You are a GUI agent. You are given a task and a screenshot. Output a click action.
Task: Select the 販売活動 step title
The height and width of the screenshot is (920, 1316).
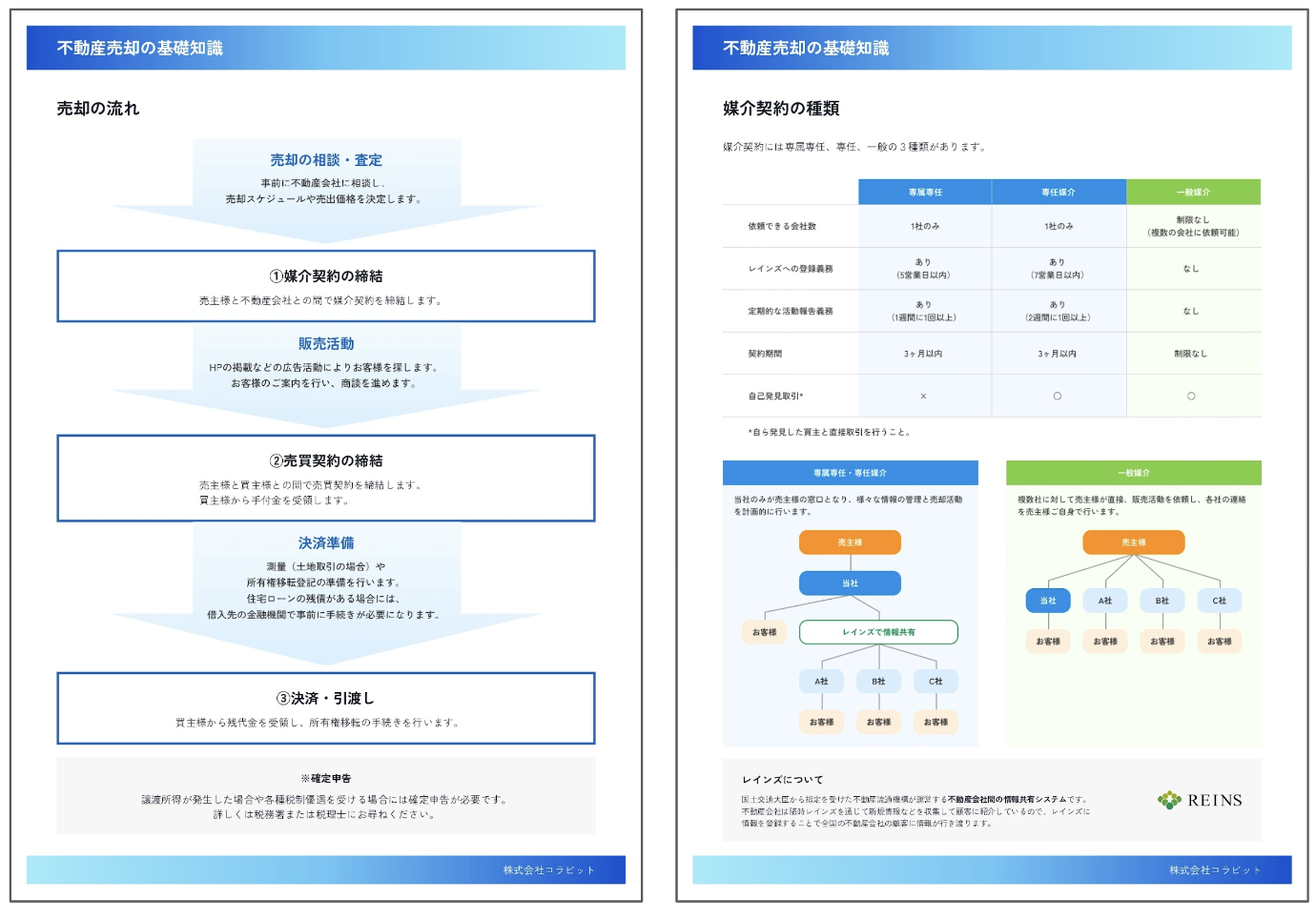point(326,343)
